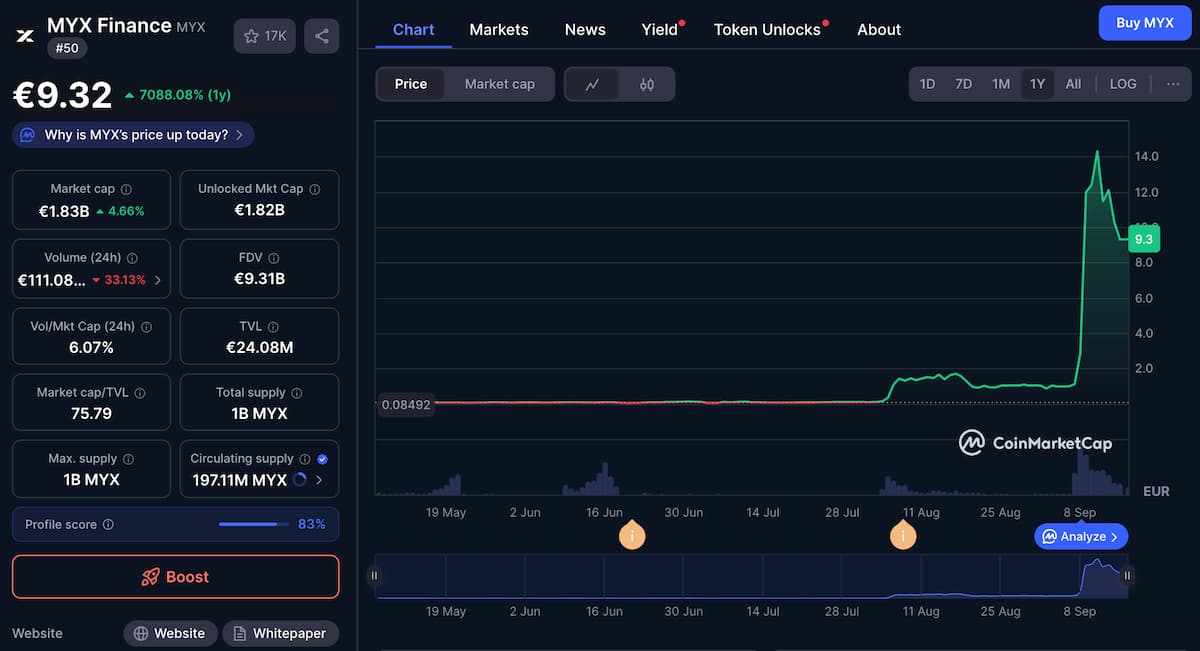
Task: Select the Market cap toggle
Action: point(500,84)
